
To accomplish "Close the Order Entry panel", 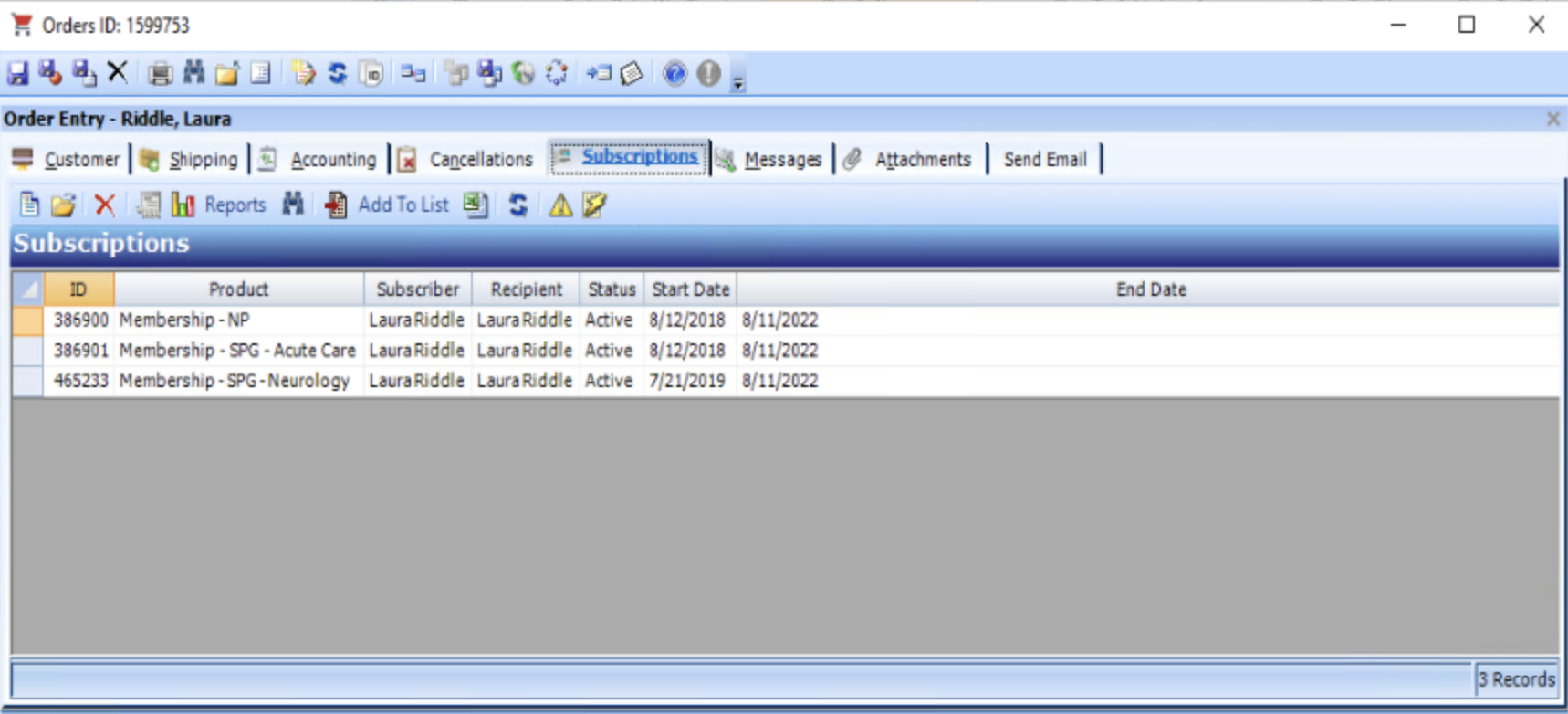I will [x=1552, y=119].
